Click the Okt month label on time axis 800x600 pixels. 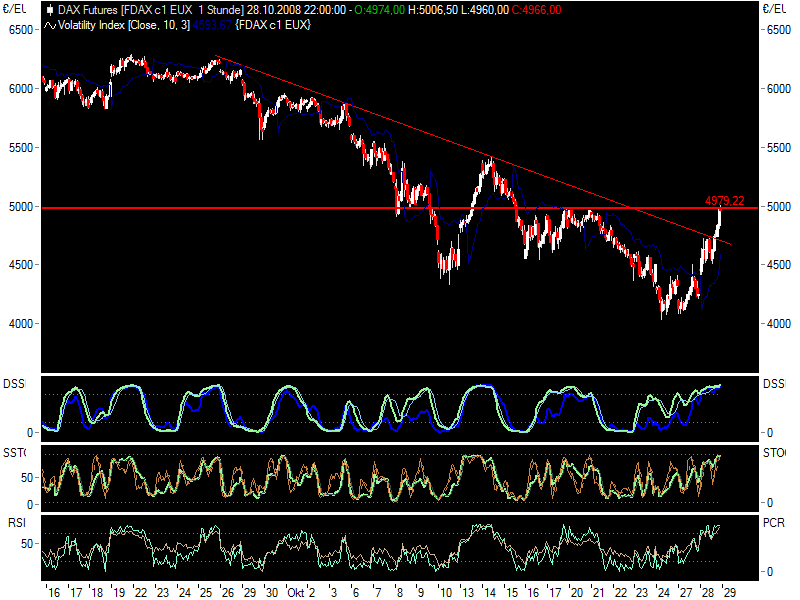295,593
